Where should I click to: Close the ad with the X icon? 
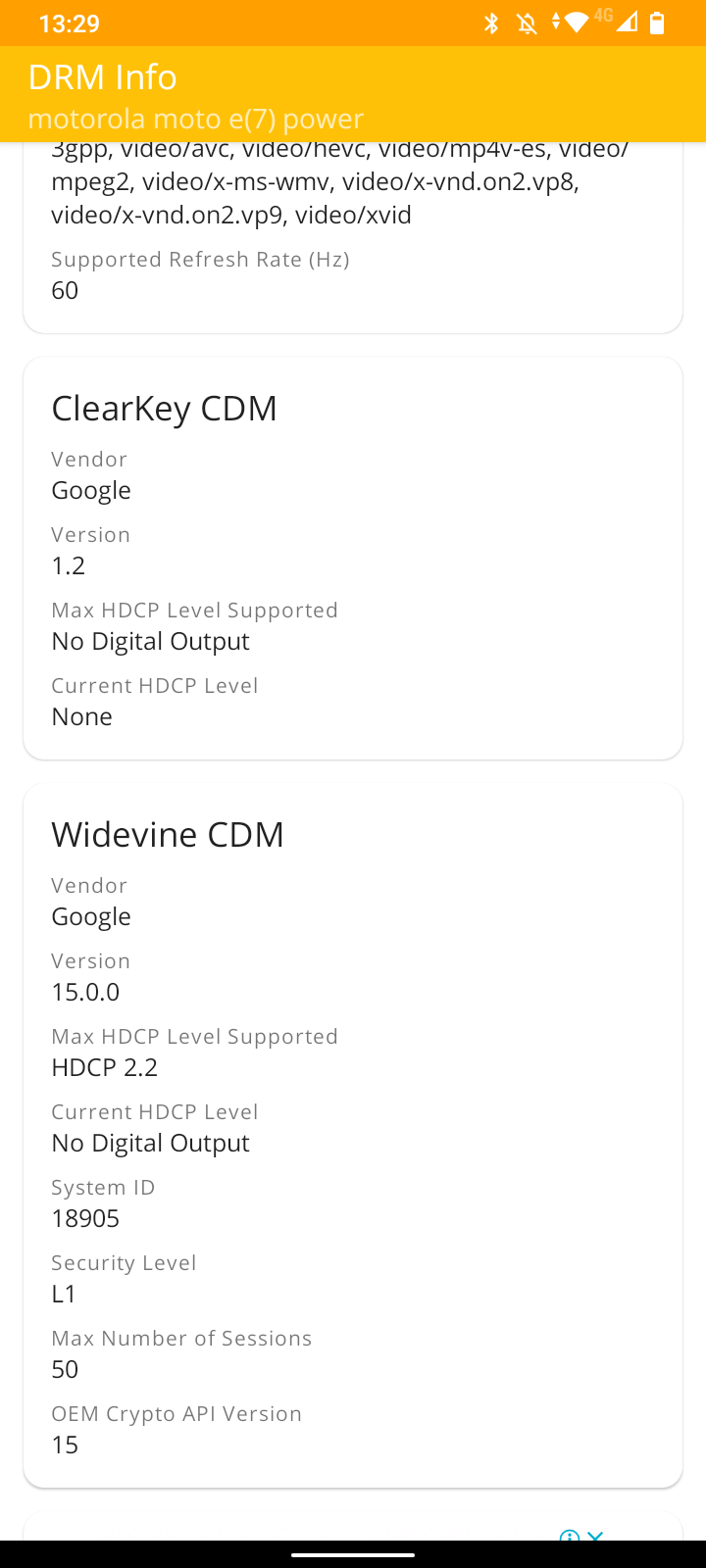[594, 1535]
